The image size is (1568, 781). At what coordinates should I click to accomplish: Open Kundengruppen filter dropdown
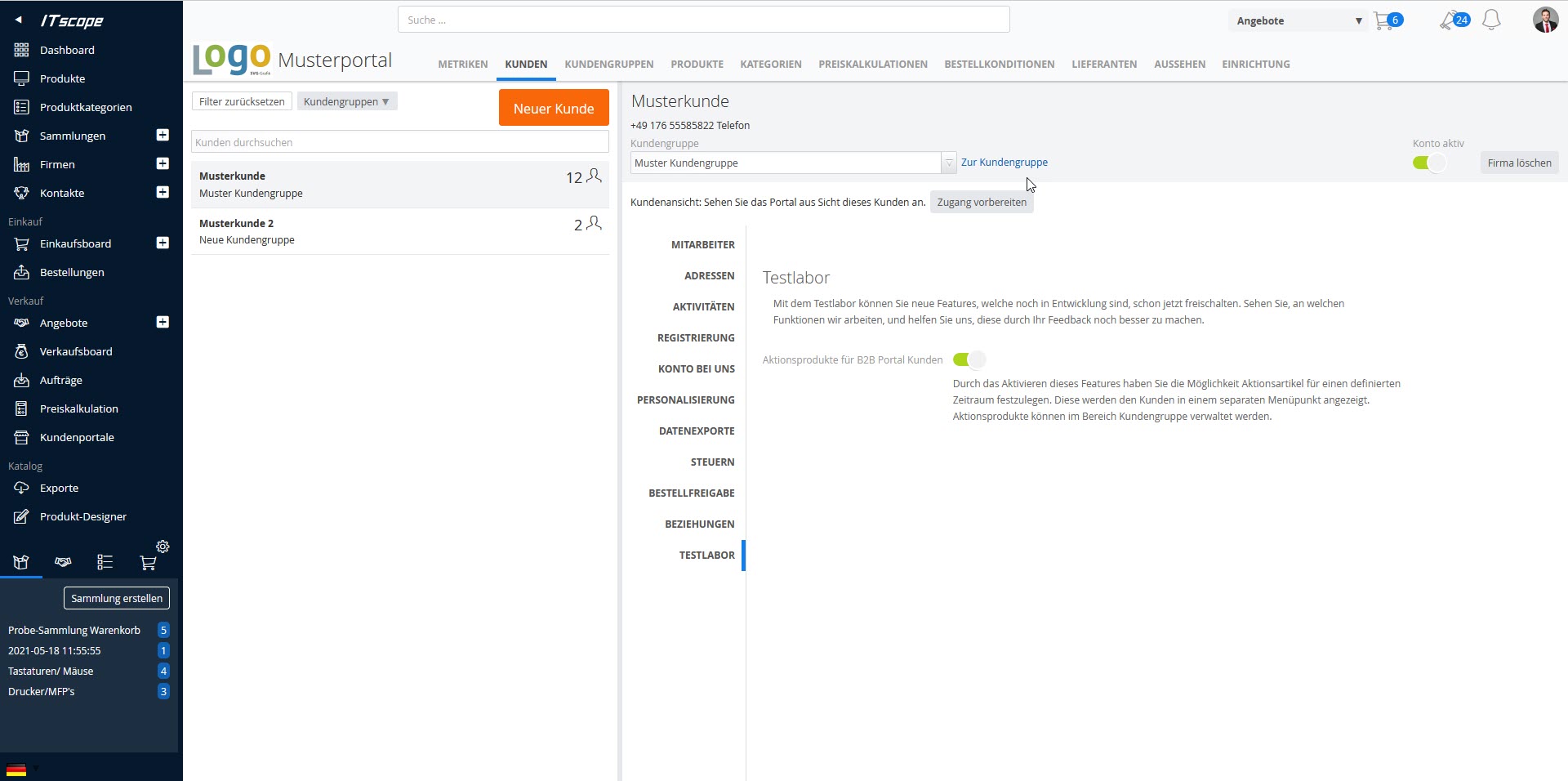click(347, 101)
